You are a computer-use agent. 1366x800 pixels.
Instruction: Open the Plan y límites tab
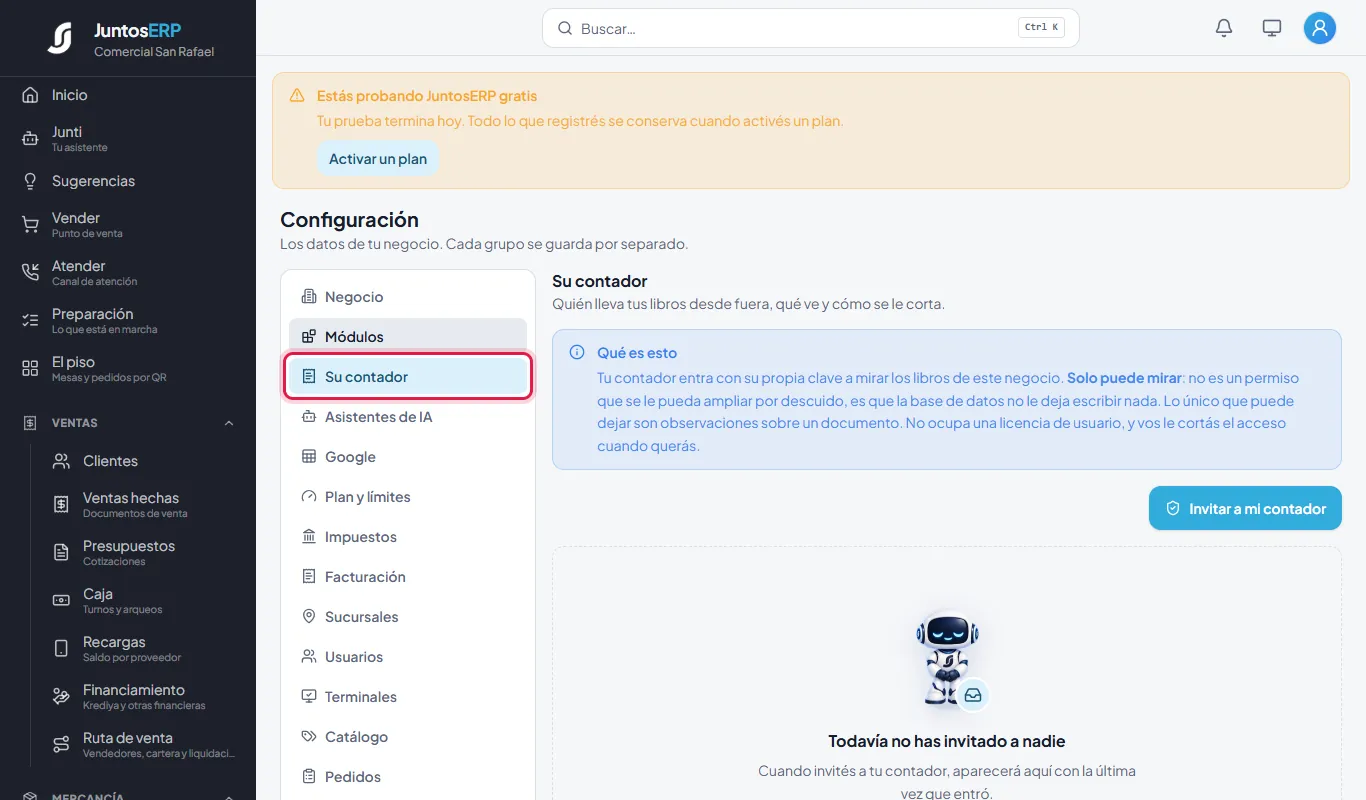[x=408, y=497]
